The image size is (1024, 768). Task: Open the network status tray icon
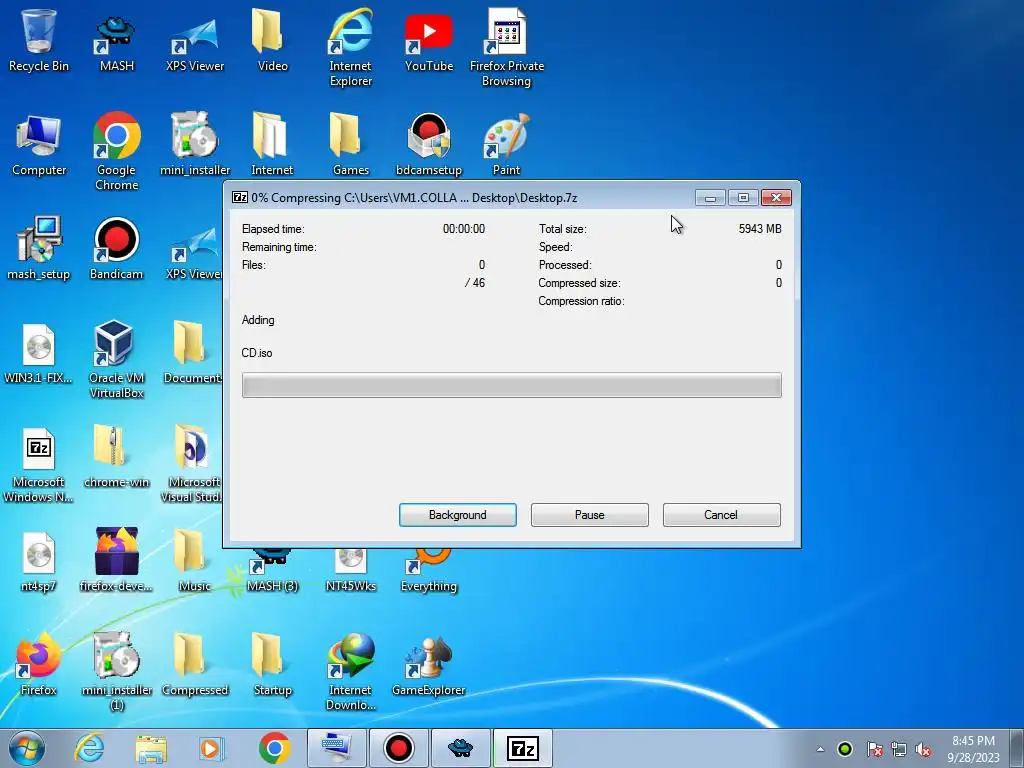click(899, 749)
